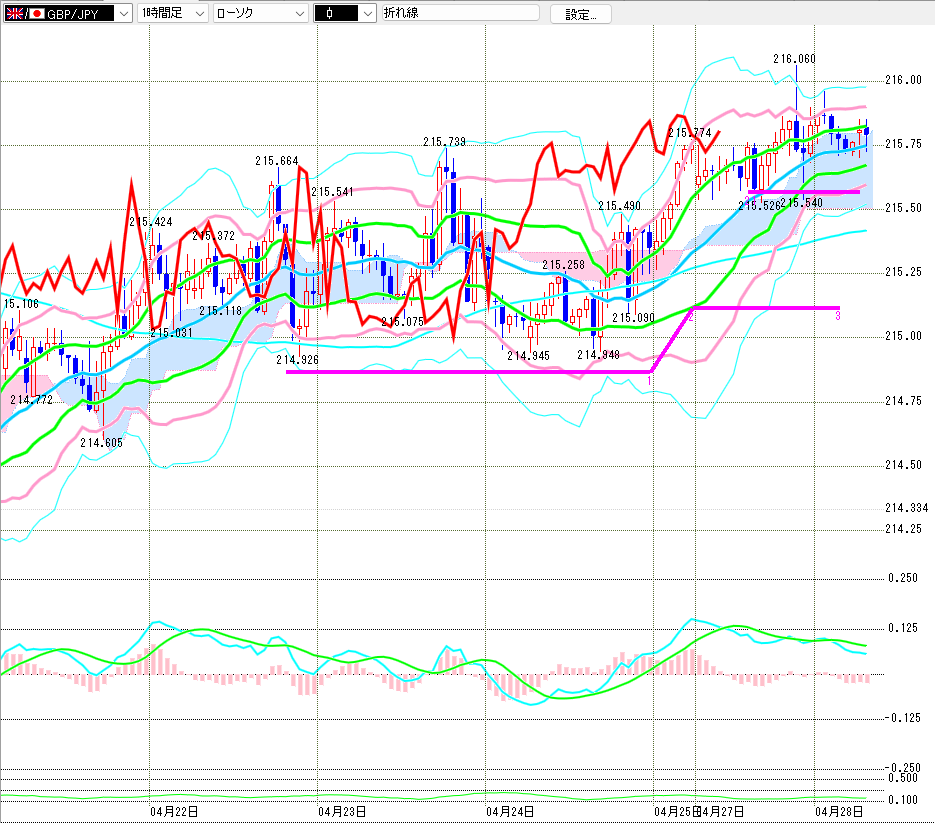Select the 04月22日 date on time axis
Image resolution: width=935 pixels, height=823 pixels.
(173, 810)
